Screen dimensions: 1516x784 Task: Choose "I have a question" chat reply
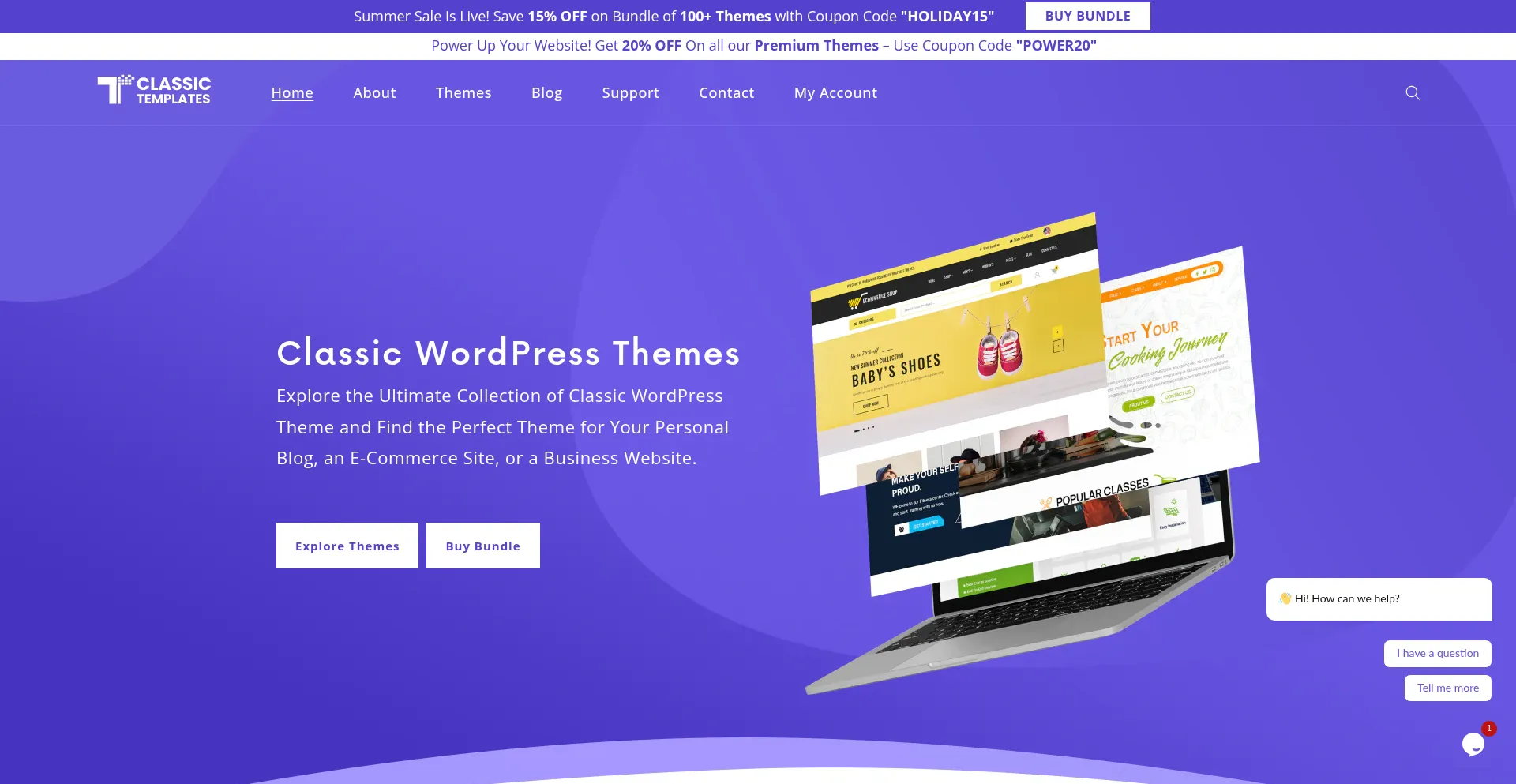1437,654
